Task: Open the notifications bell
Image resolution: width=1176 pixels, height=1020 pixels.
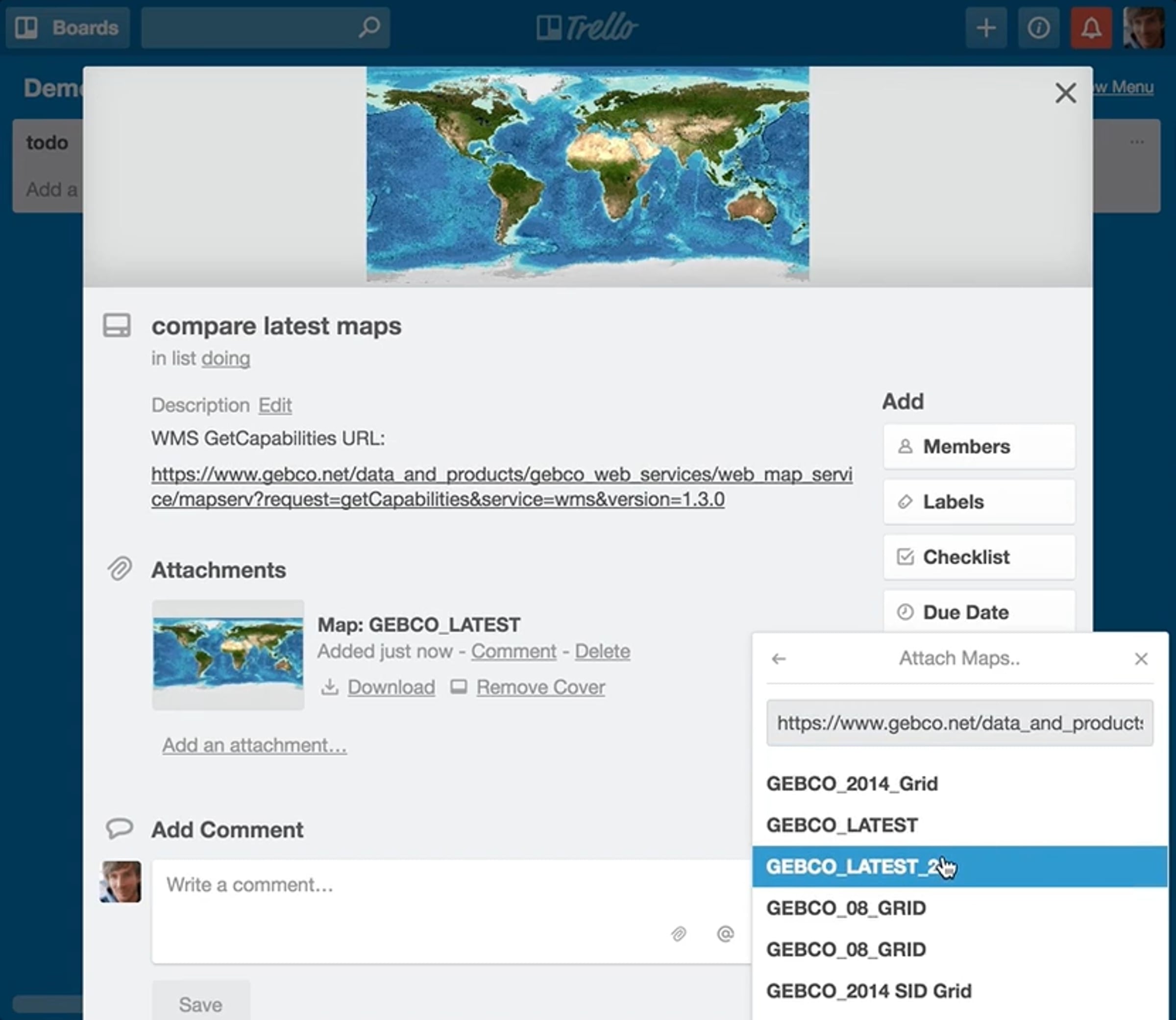Action: click(1091, 27)
